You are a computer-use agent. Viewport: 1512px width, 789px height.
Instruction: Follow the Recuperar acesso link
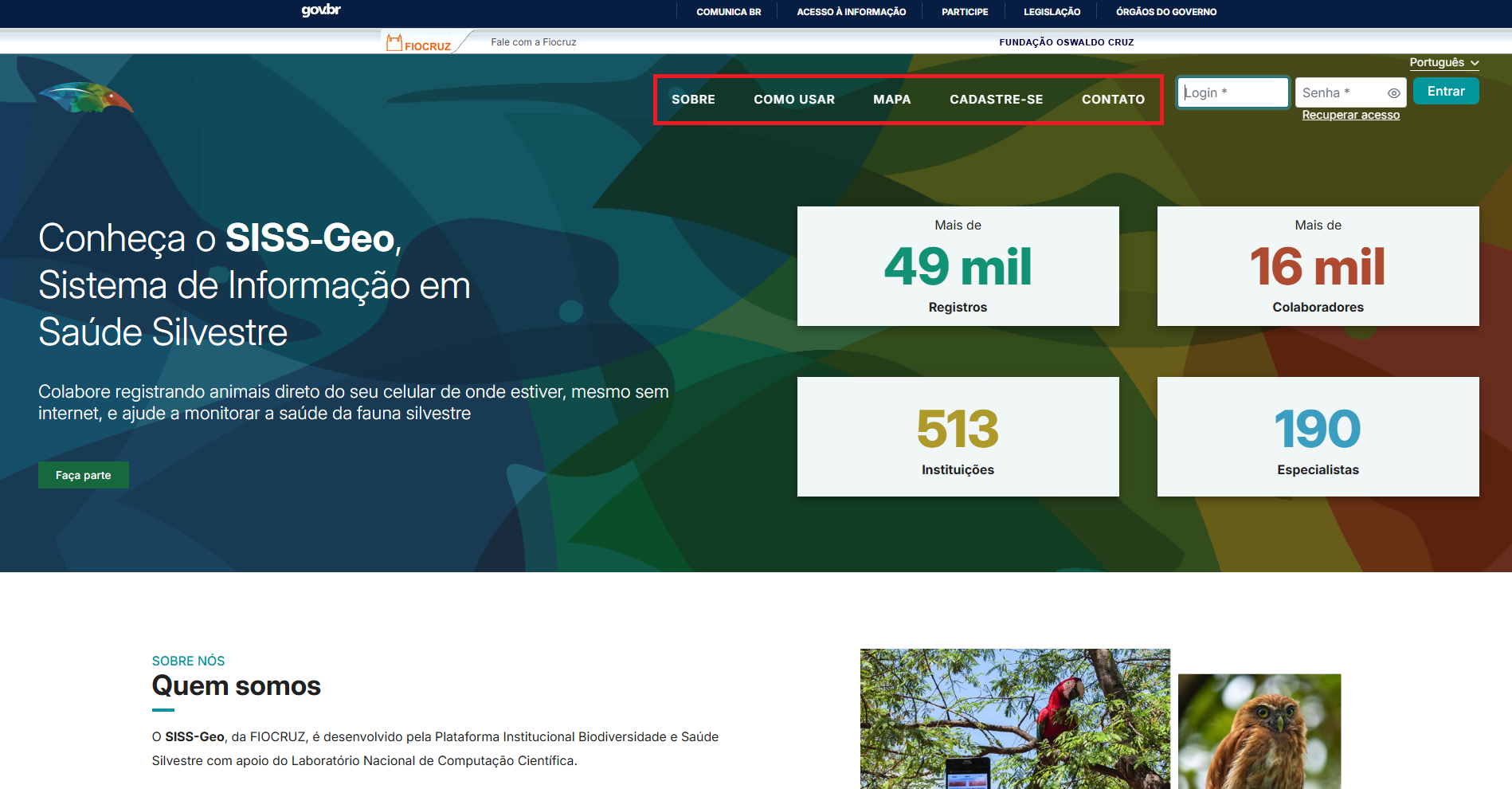1350,116
